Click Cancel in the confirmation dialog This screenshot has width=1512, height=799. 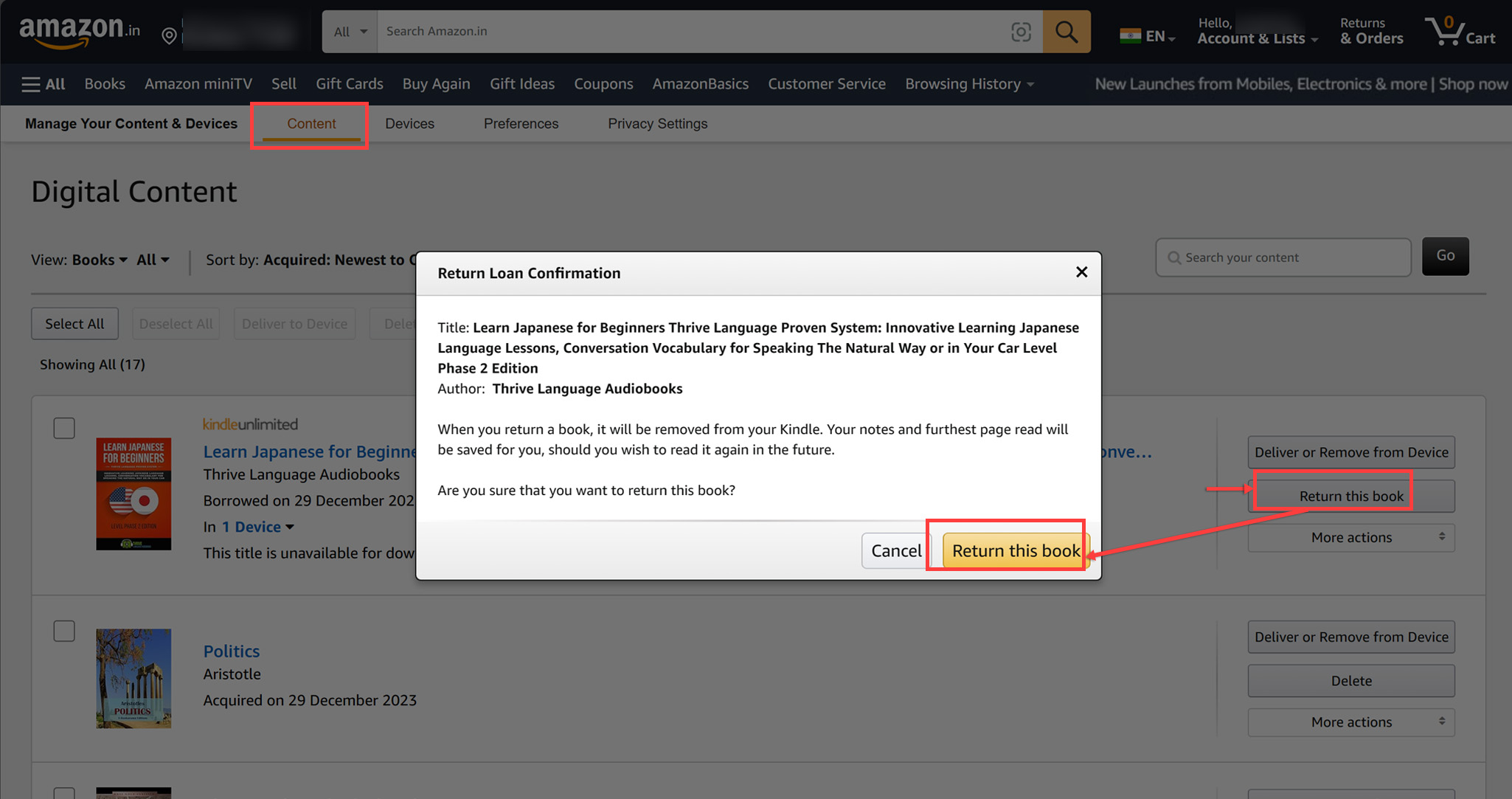(x=896, y=550)
